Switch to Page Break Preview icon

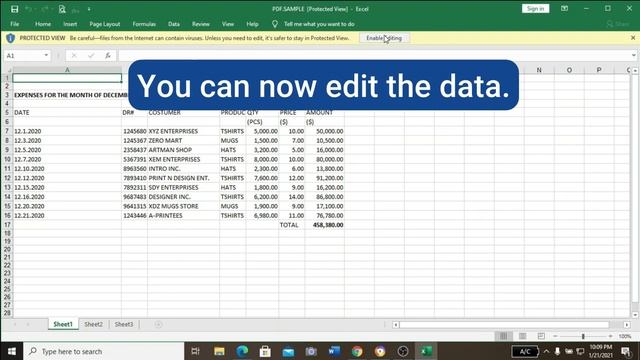click(x=541, y=336)
